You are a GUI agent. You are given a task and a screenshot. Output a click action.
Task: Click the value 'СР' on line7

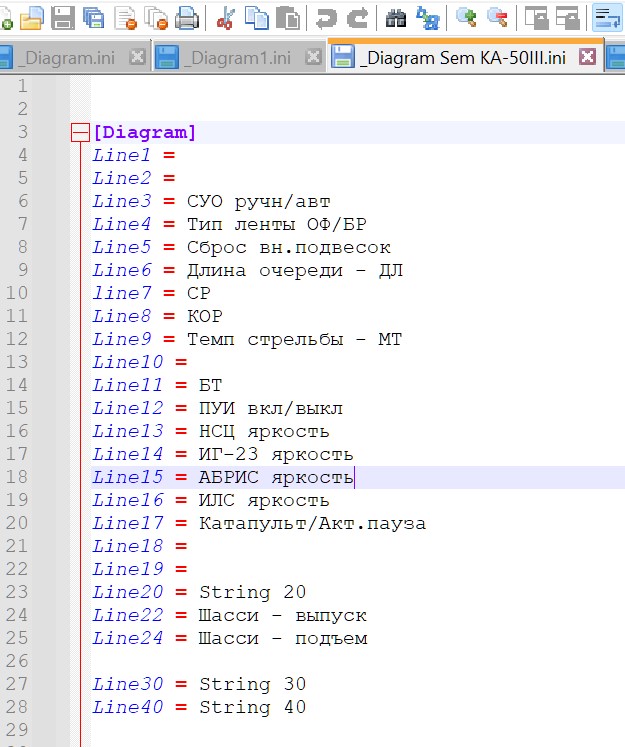point(199,293)
